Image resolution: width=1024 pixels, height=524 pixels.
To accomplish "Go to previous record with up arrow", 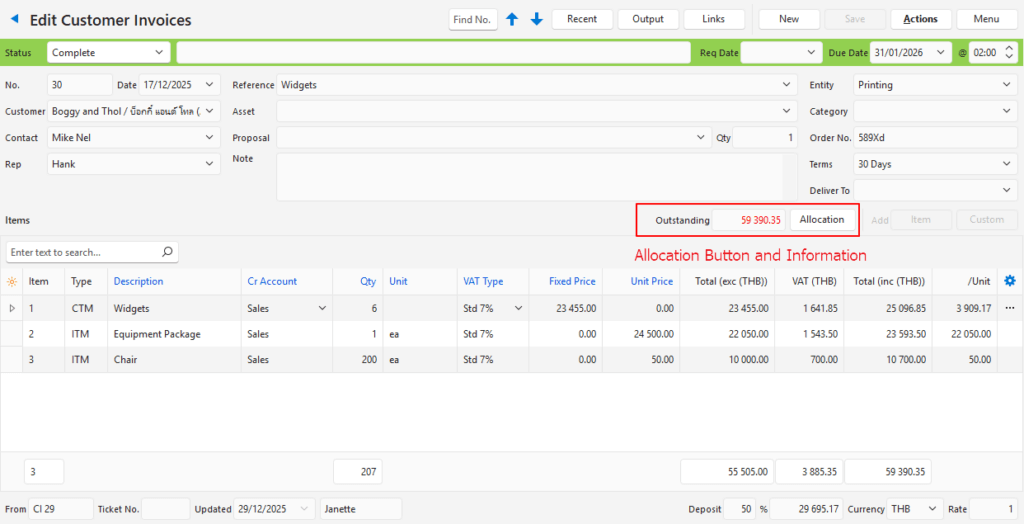I will click(x=512, y=19).
